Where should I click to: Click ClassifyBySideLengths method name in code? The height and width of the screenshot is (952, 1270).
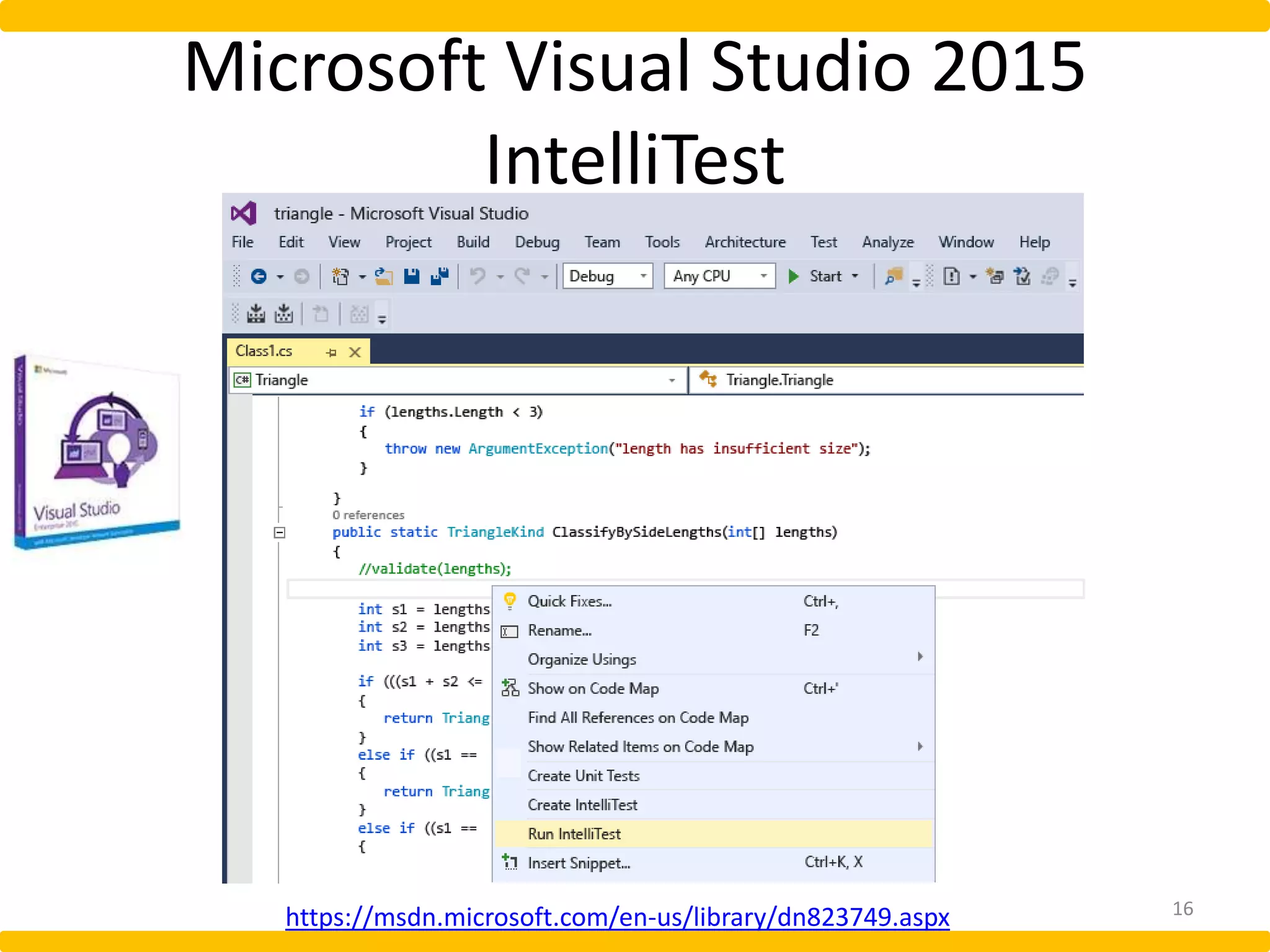point(637,532)
